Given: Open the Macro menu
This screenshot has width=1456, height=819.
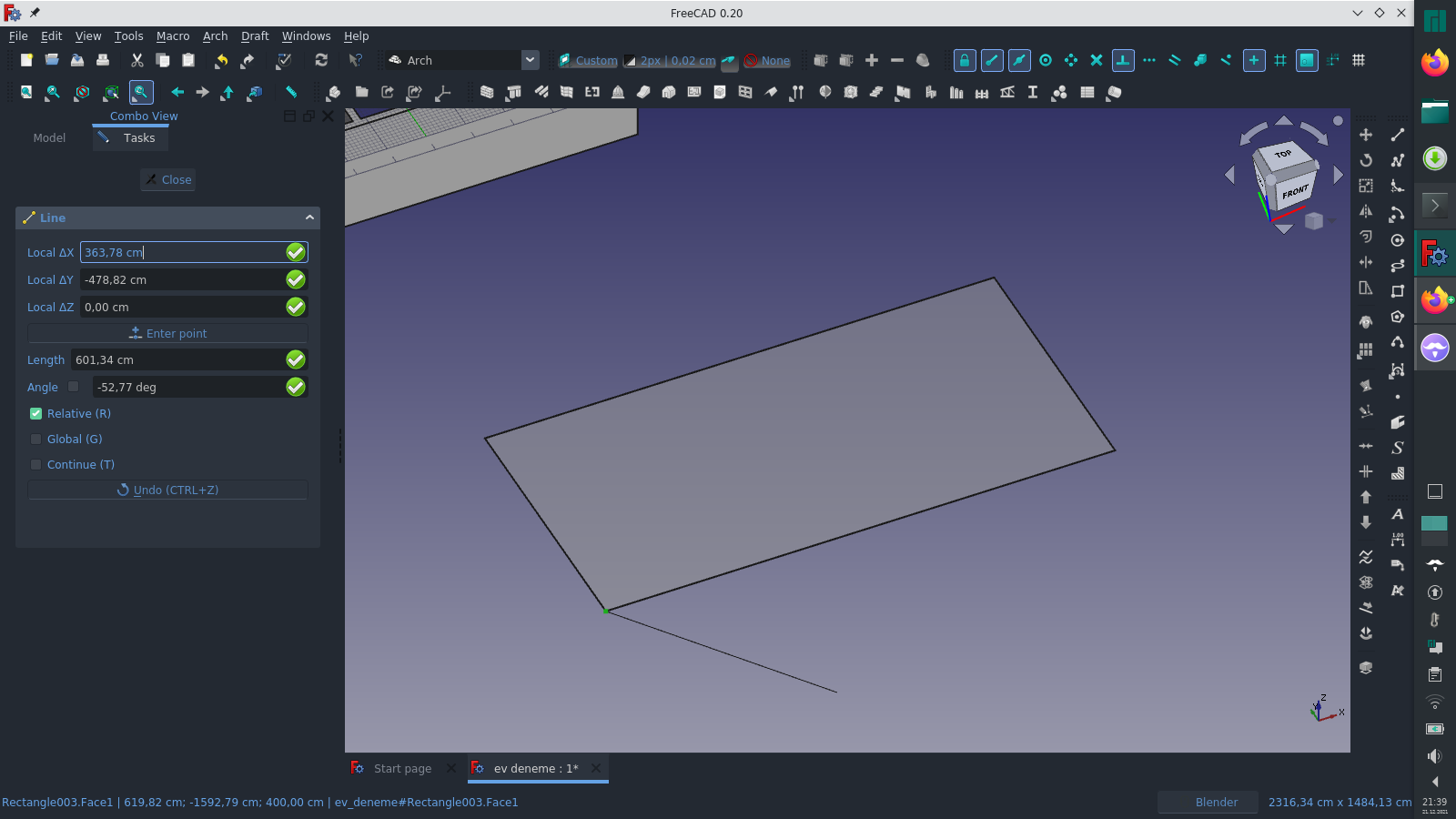Looking at the screenshot, I should (x=173, y=36).
